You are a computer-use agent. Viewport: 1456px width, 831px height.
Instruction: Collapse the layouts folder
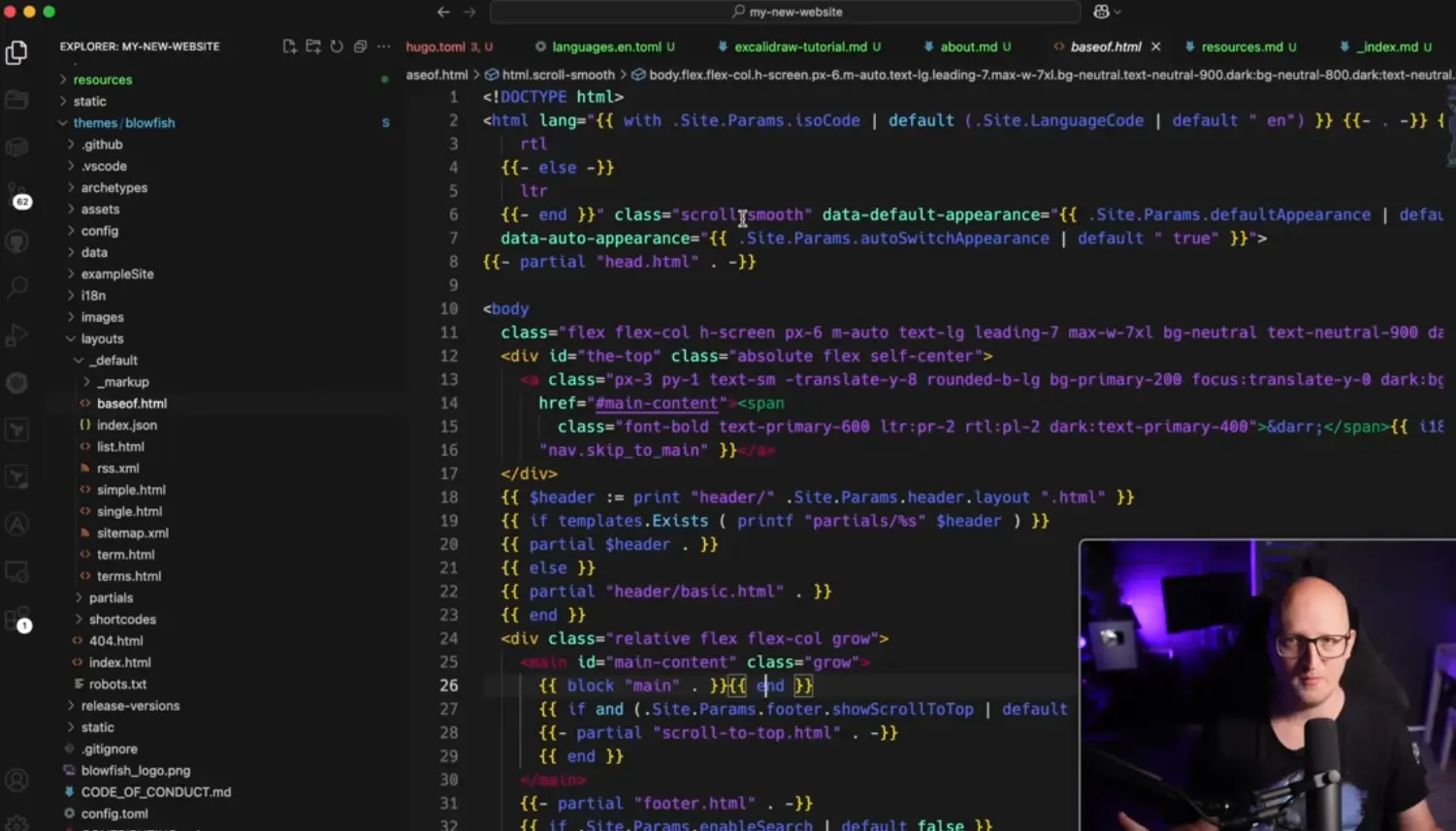pos(102,339)
